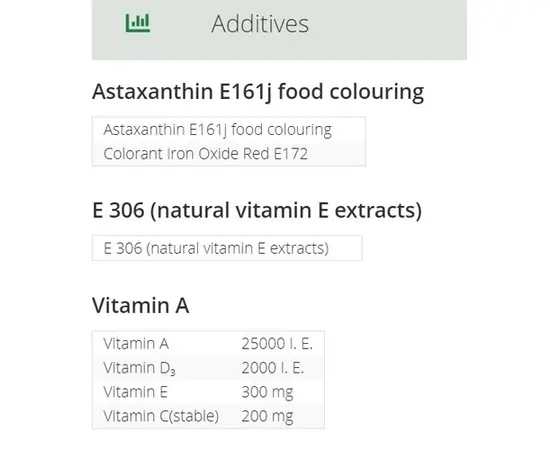Select the Vitamin C(stable) row label
Screen dimensions: 550x450
coord(161,416)
